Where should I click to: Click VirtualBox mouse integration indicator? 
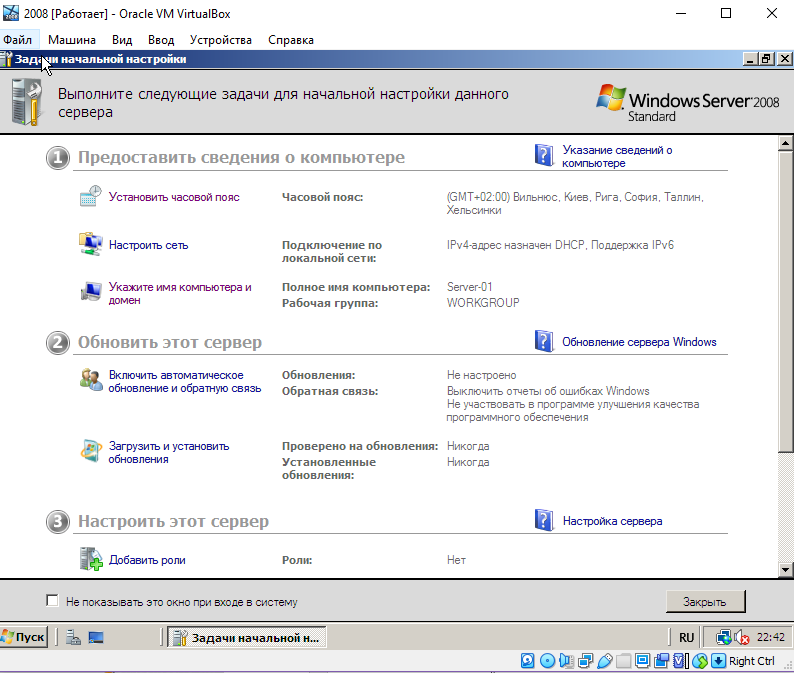point(699,660)
